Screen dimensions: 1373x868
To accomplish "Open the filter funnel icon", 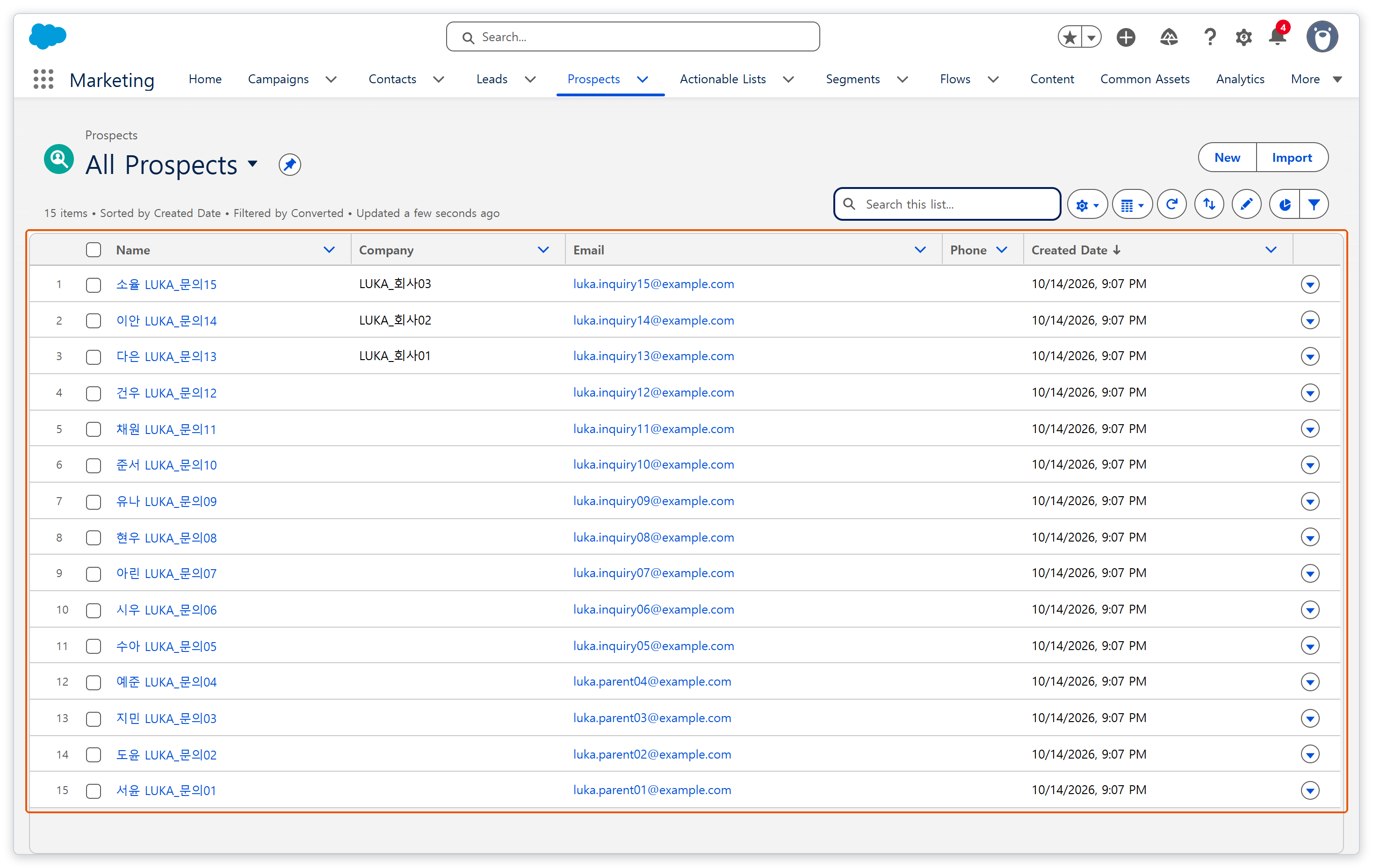I will (x=1314, y=204).
